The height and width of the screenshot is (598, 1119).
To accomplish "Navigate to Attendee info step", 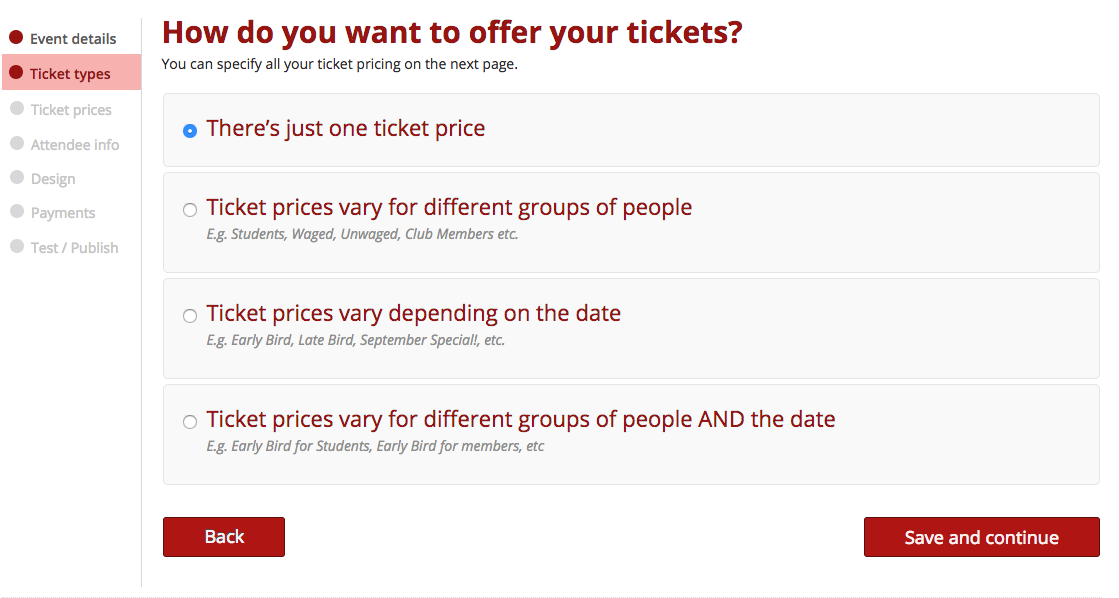I will click(75, 145).
